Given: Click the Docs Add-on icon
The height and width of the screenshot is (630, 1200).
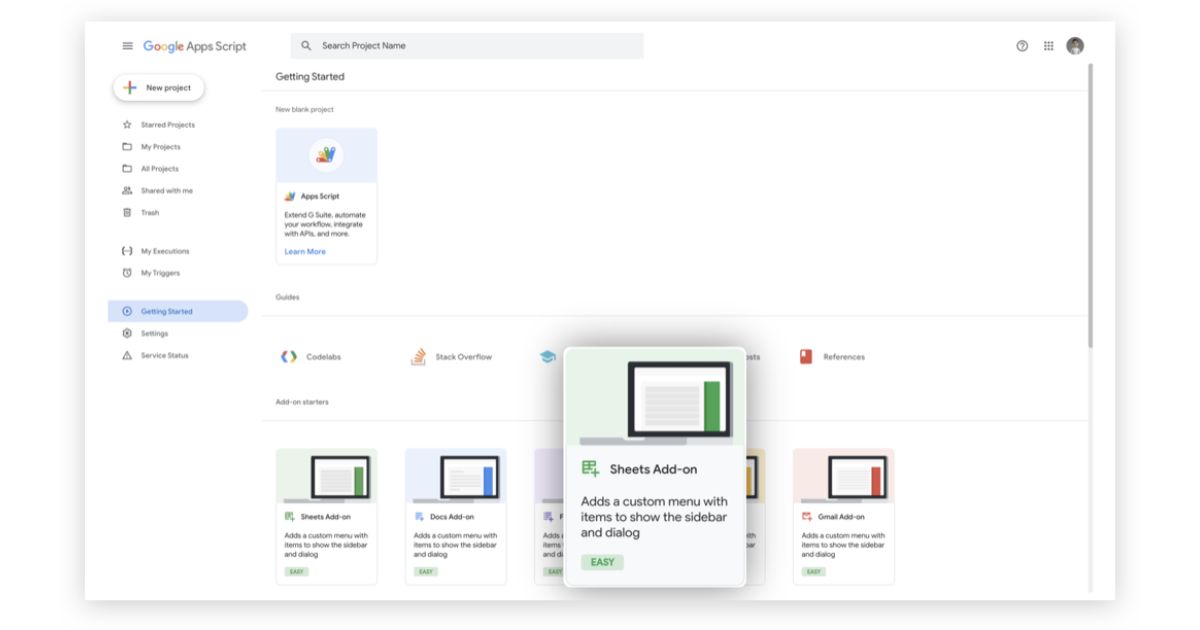Looking at the screenshot, I should [x=420, y=517].
